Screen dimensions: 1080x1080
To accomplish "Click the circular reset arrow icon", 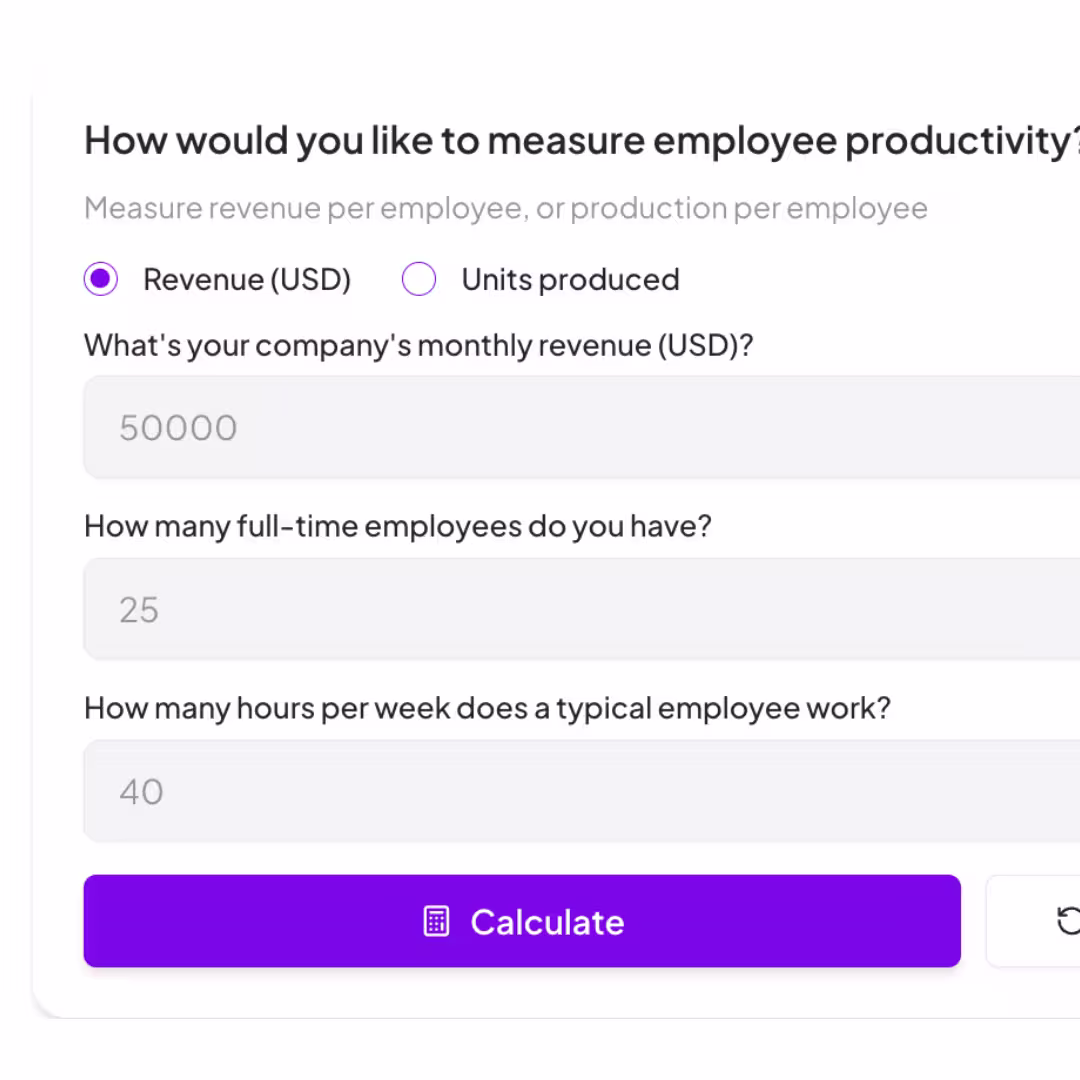I will click(1068, 922).
